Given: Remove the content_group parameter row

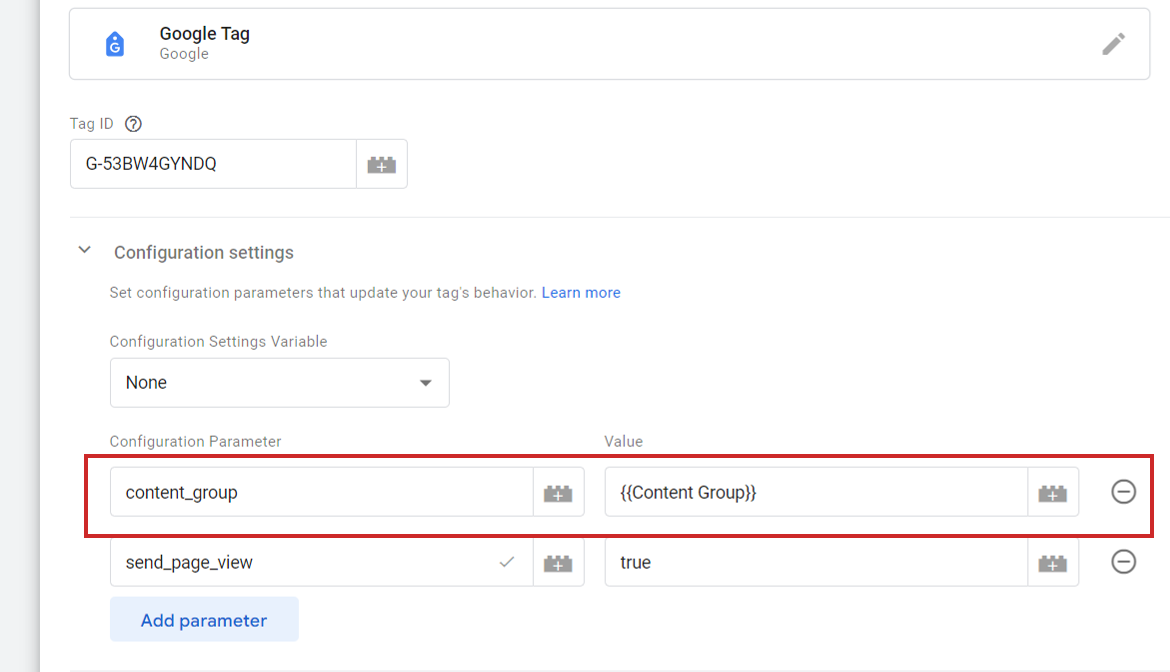Looking at the screenshot, I should 1123,491.
